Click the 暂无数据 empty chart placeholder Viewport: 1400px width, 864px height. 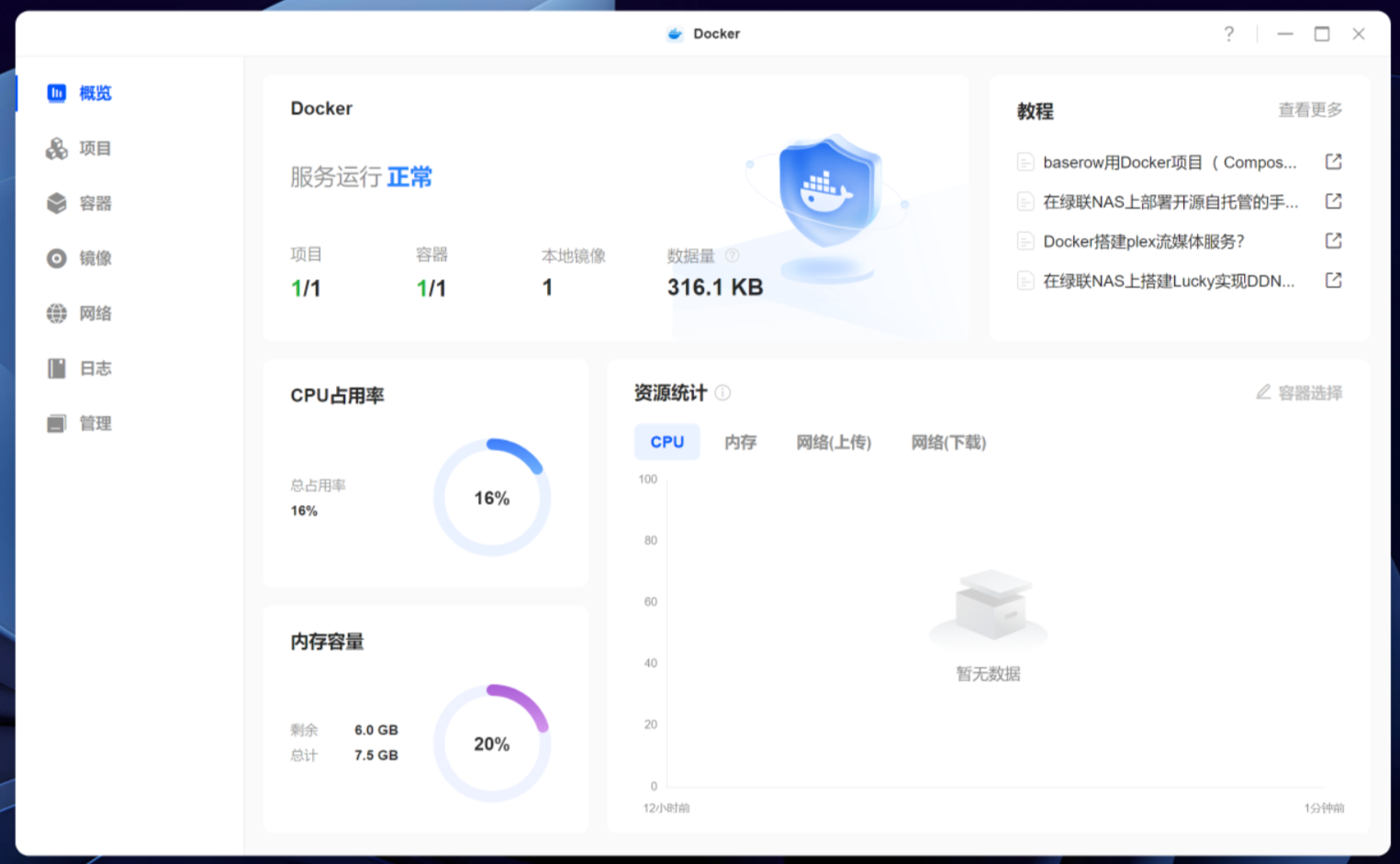[x=989, y=627]
